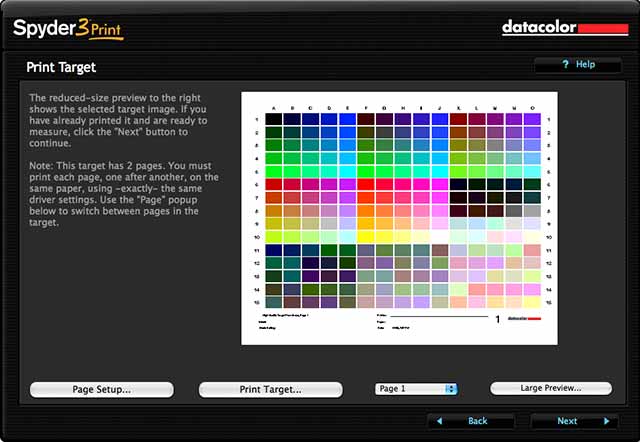Click the Spyder3Print logo
The width and height of the screenshot is (640, 442).
click(68, 29)
